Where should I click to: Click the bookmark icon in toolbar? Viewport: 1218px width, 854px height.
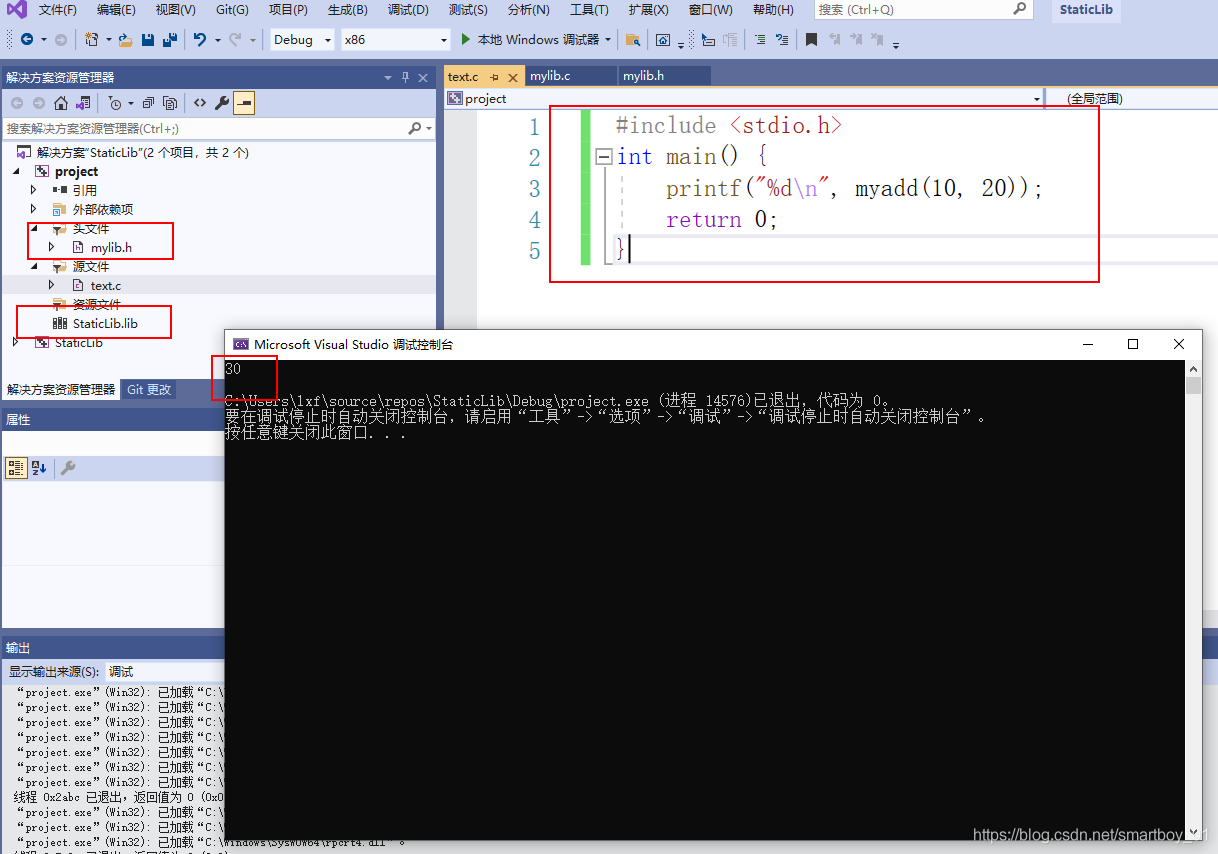click(811, 40)
